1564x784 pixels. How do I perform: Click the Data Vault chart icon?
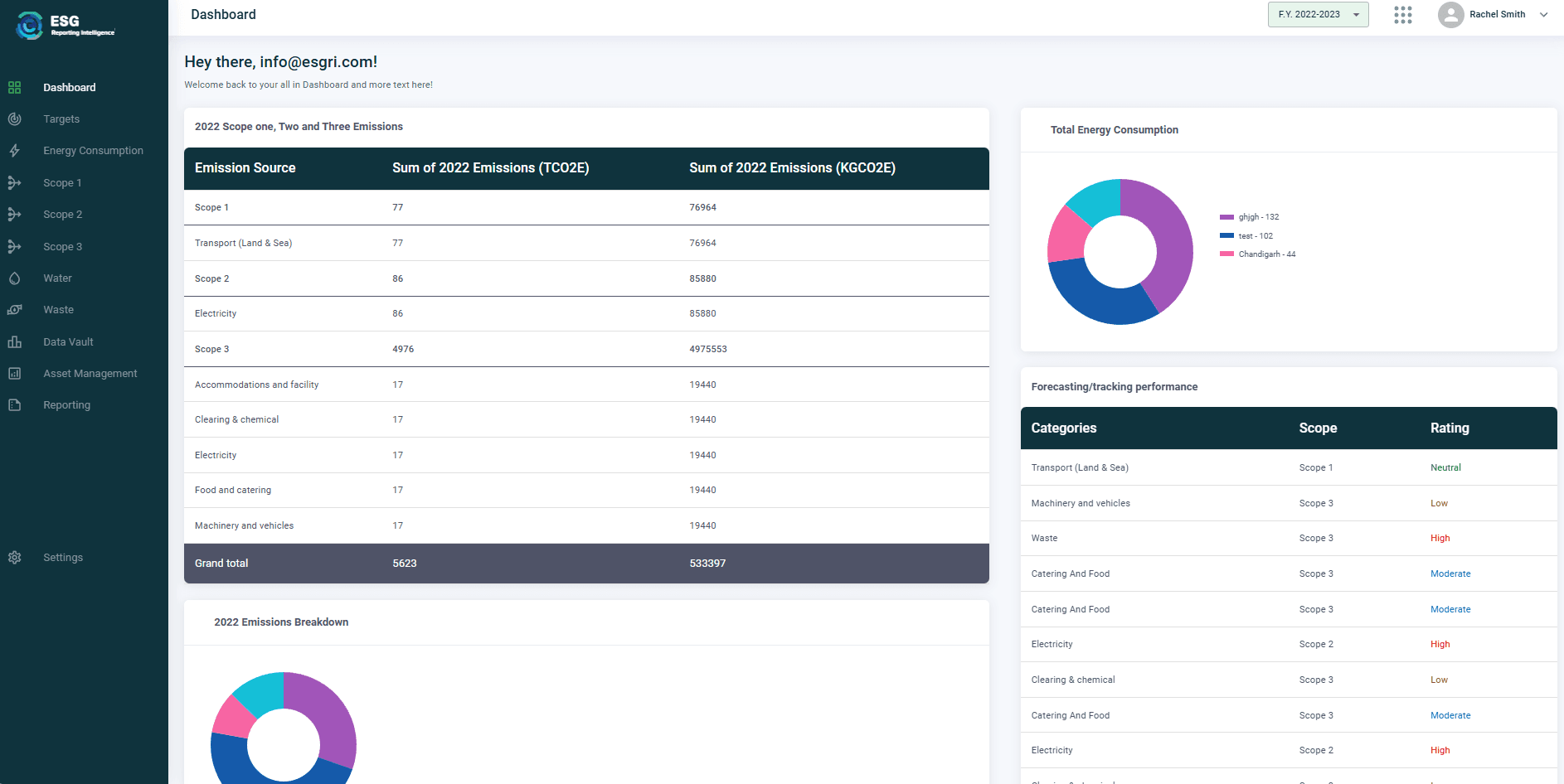tap(14, 342)
